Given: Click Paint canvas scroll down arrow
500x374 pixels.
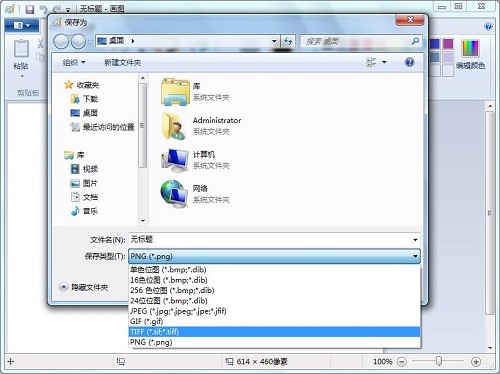Looking at the screenshot, I should point(490,348).
